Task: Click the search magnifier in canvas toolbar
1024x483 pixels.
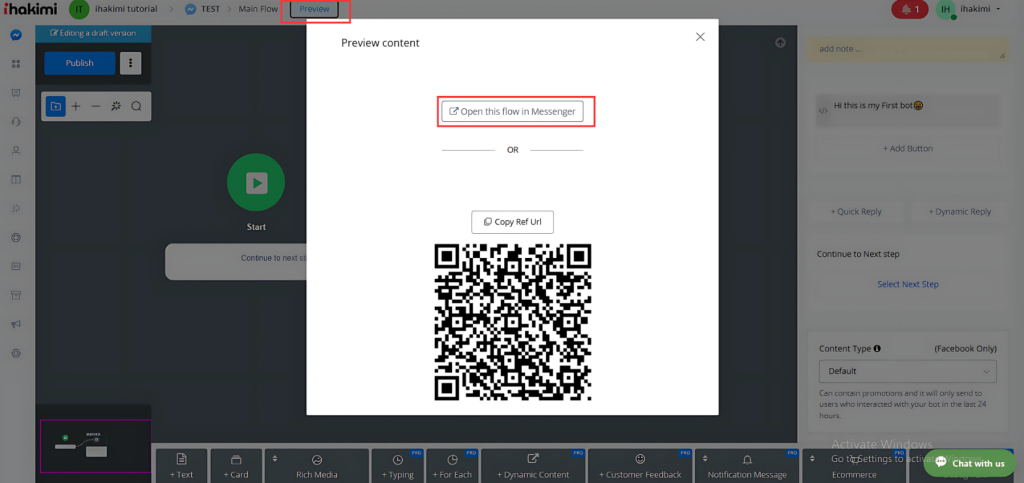Action: coord(136,106)
